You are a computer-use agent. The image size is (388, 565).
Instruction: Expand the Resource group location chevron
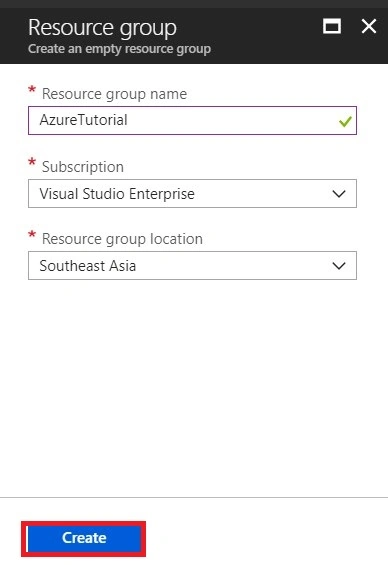pyautogui.click(x=339, y=266)
